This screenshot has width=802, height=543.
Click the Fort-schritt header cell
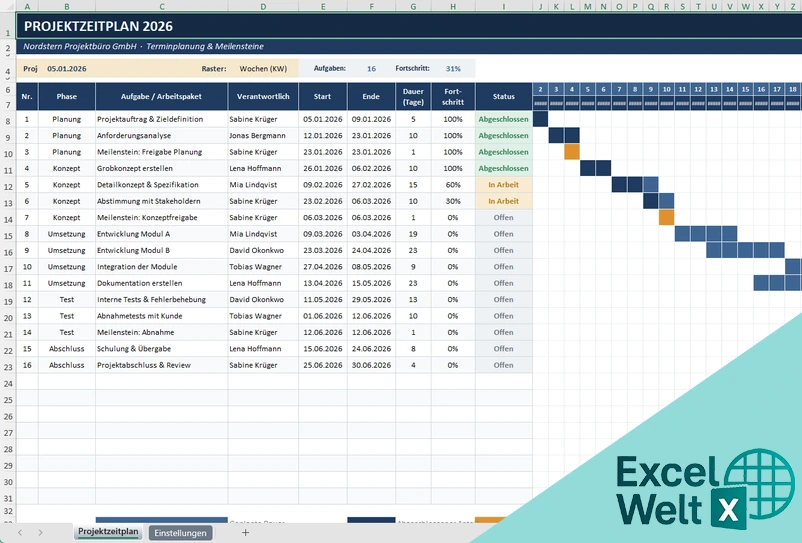pyautogui.click(x=453, y=97)
